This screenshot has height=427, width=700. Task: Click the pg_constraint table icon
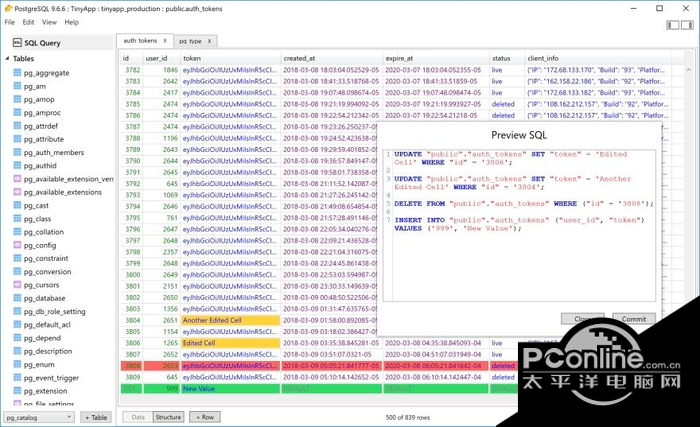pyautogui.click(x=17, y=258)
